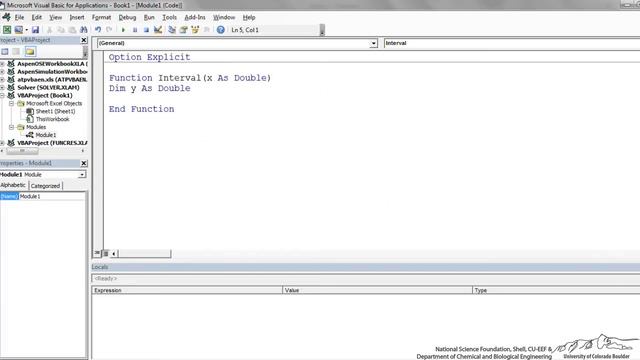This screenshot has height=360, width=640.
Task: Open the Run menu
Action: tap(149, 18)
